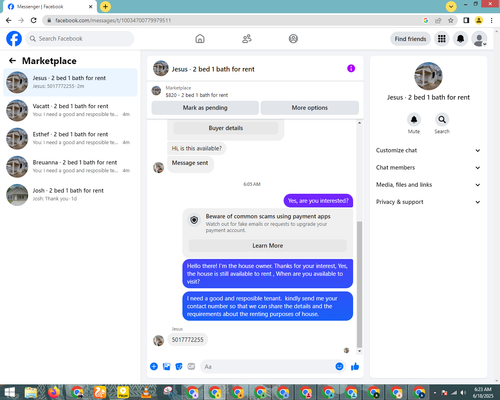Click the system clock in taskbar
The height and width of the screenshot is (400, 500).
pos(483,392)
